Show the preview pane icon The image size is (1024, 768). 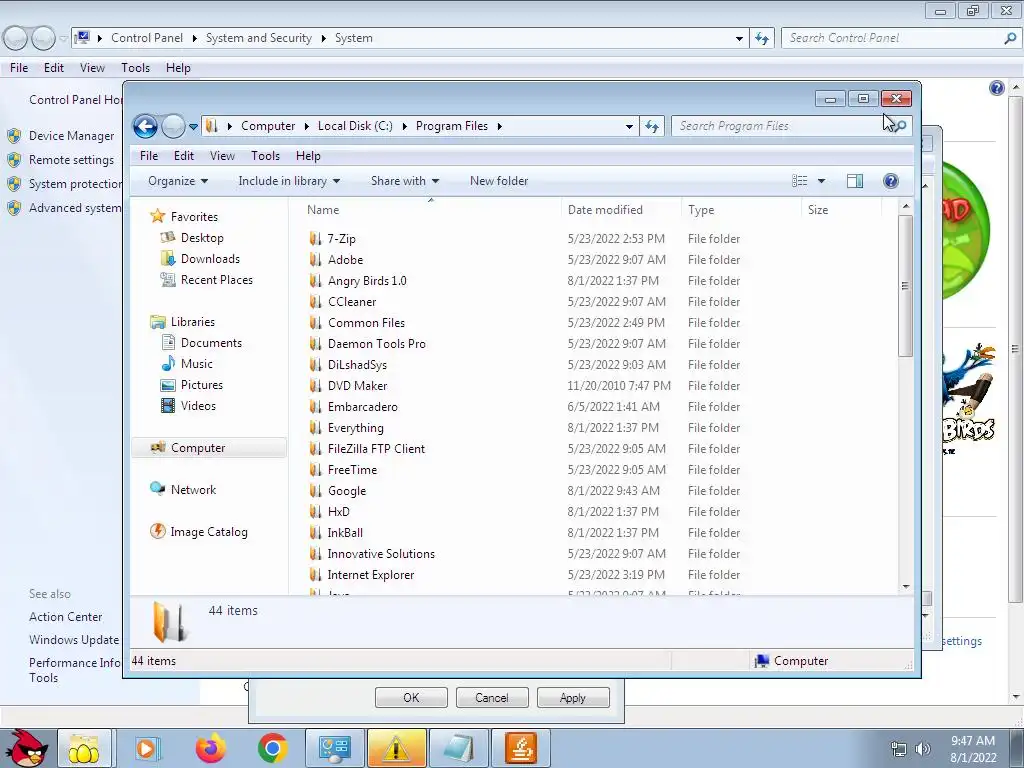click(x=855, y=181)
